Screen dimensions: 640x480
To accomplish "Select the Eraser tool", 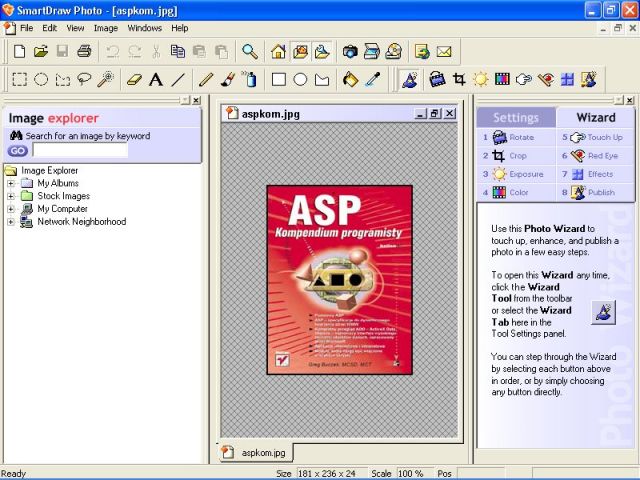I will tap(134, 79).
